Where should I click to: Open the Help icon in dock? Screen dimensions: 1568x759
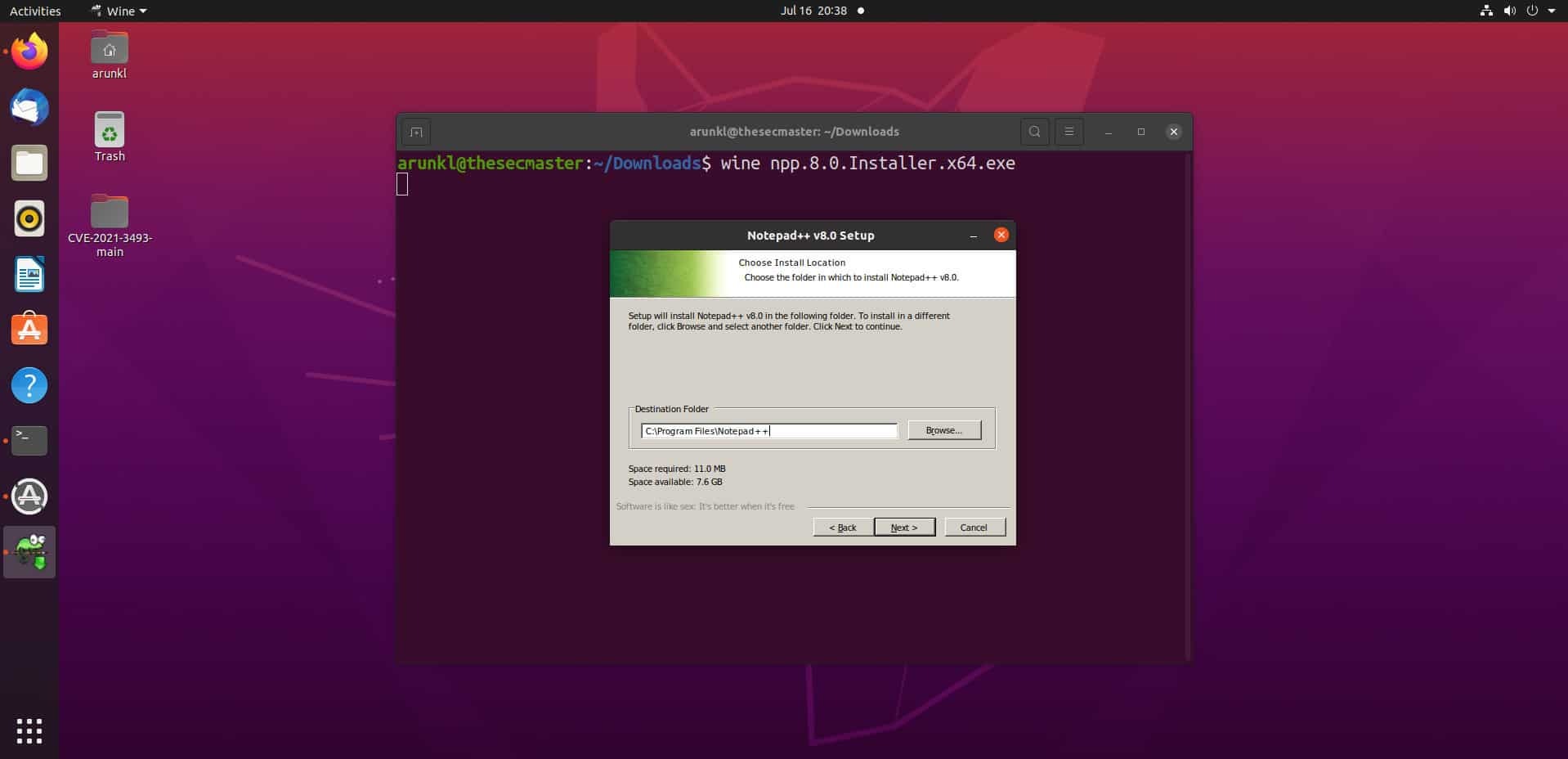[29, 385]
